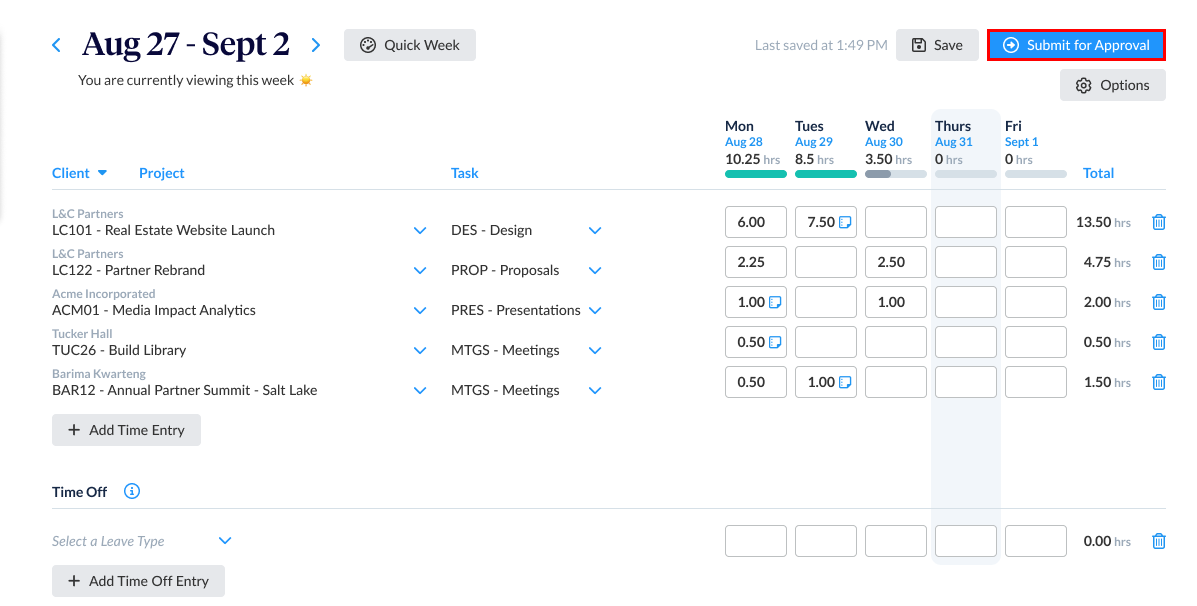This screenshot has width=1197, height=606.
Task: Click the 4.75 hrs total for LC122
Action: 1107,262
